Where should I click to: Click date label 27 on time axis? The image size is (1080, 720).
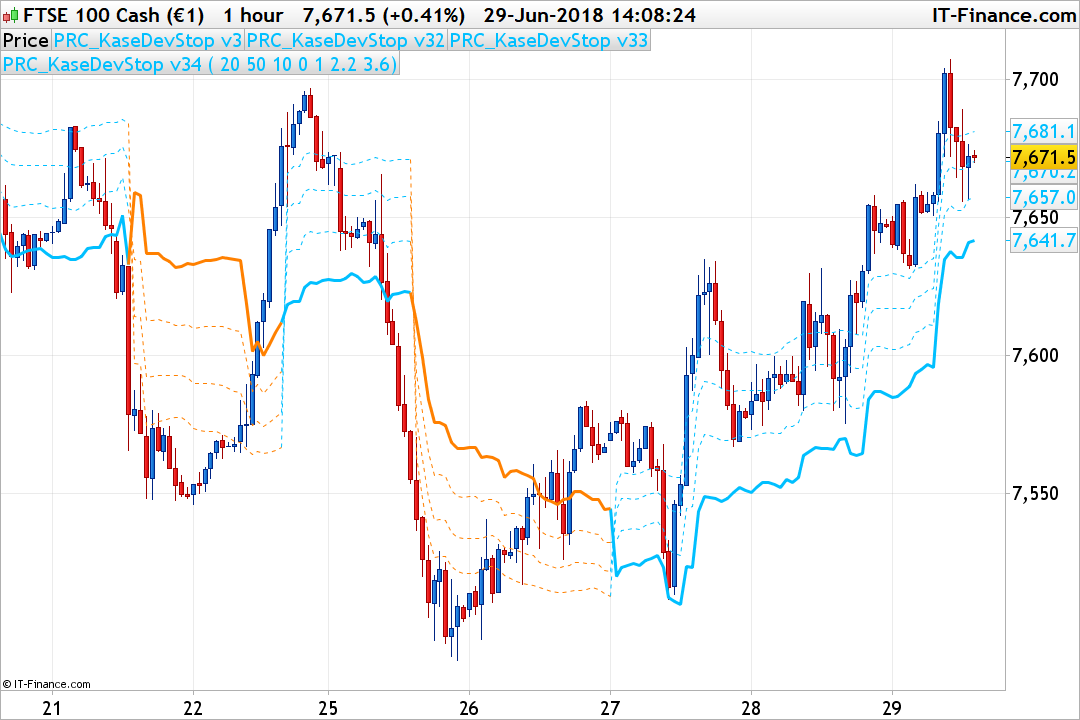click(x=610, y=708)
